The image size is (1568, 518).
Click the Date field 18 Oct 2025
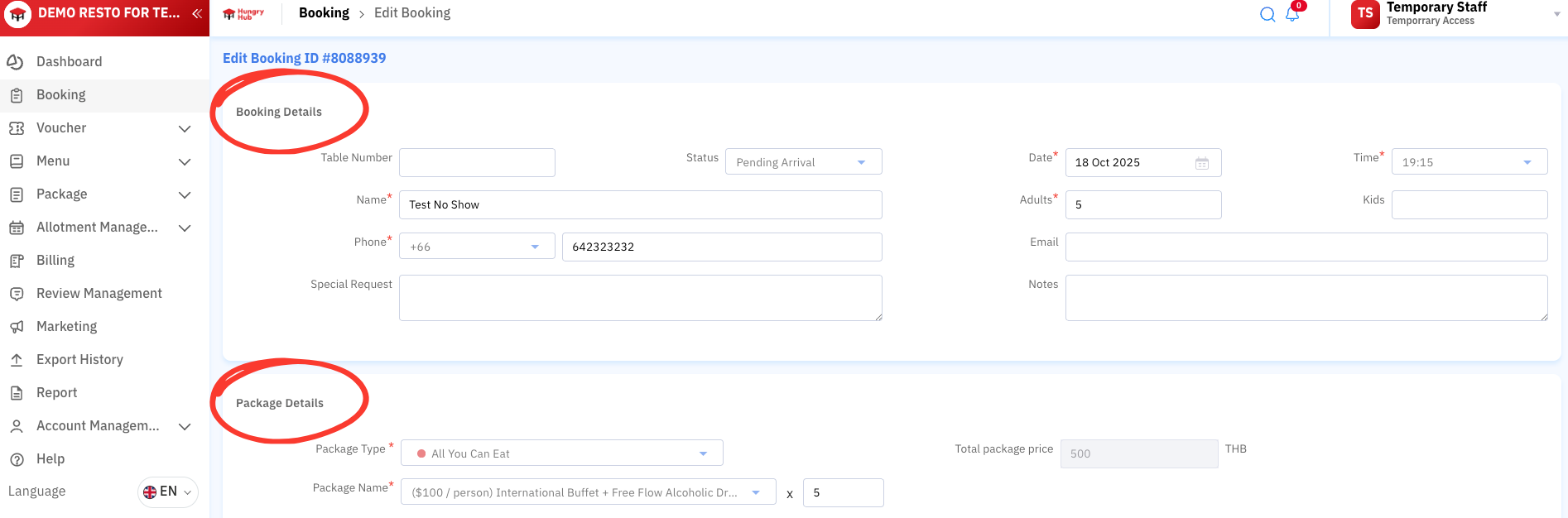click(1143, 162)
